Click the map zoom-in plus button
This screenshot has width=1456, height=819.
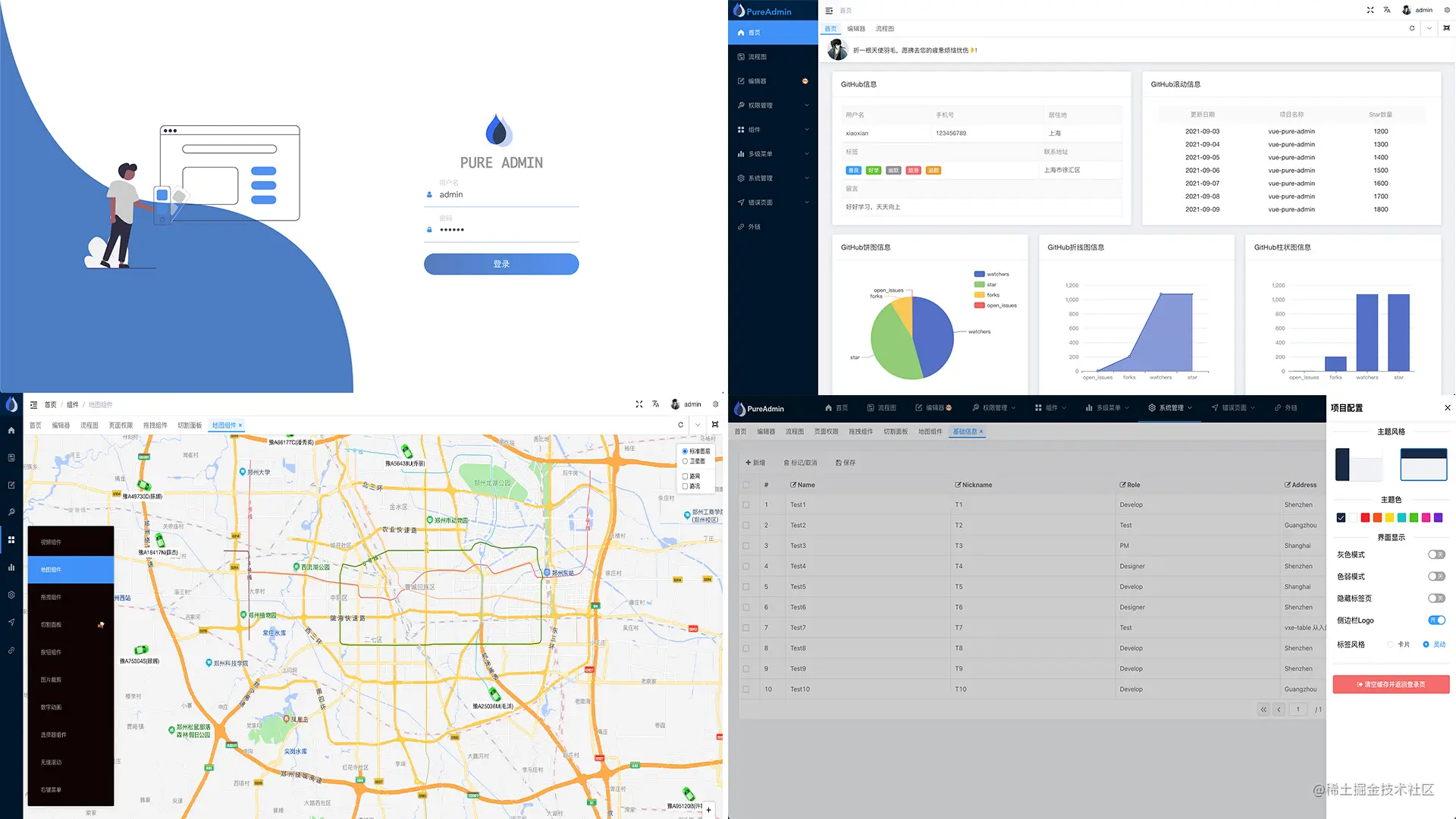tap(708, 810)
